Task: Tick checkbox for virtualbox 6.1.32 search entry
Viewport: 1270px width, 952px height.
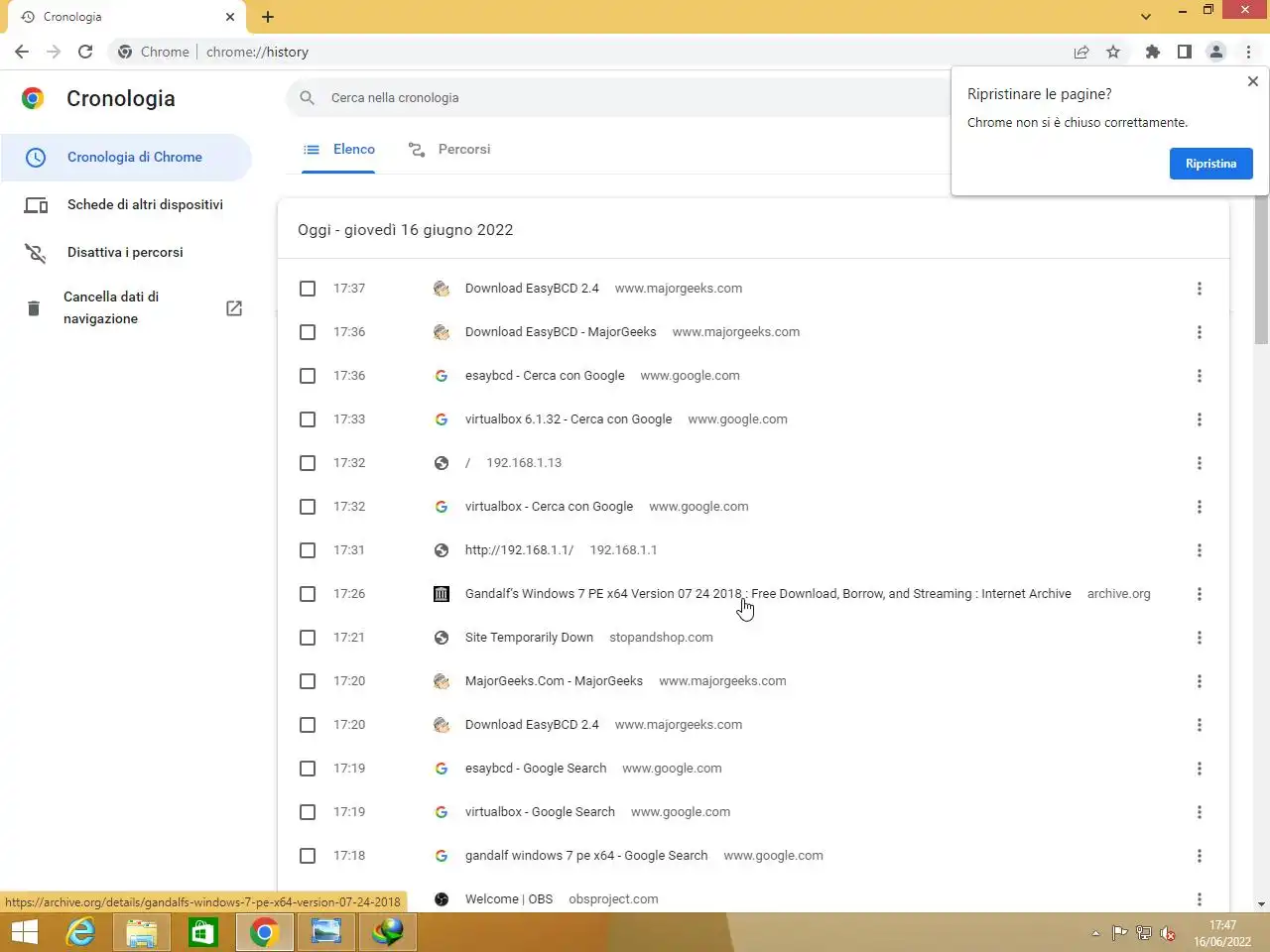Action: tap(308, 419)
